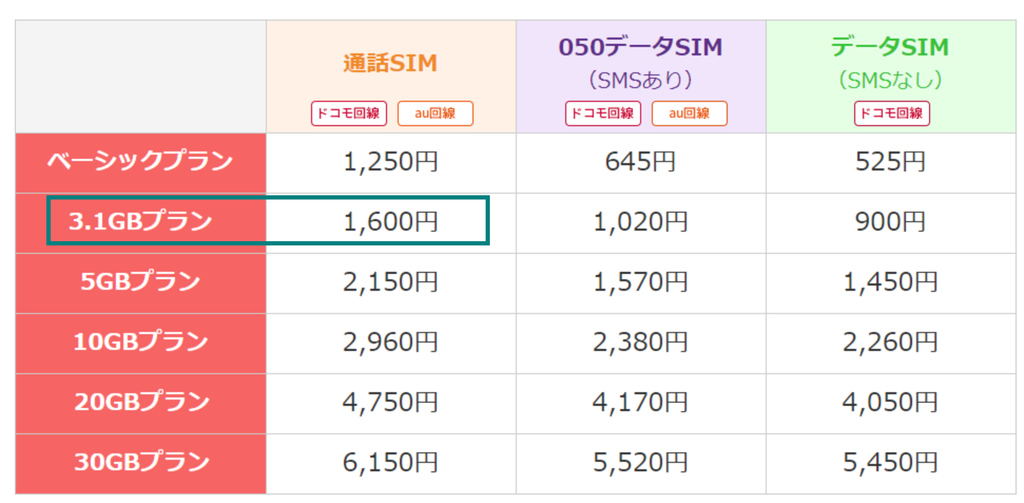Click the 2,380円 price cell
1024x503 pixels.
click(641, 342)
